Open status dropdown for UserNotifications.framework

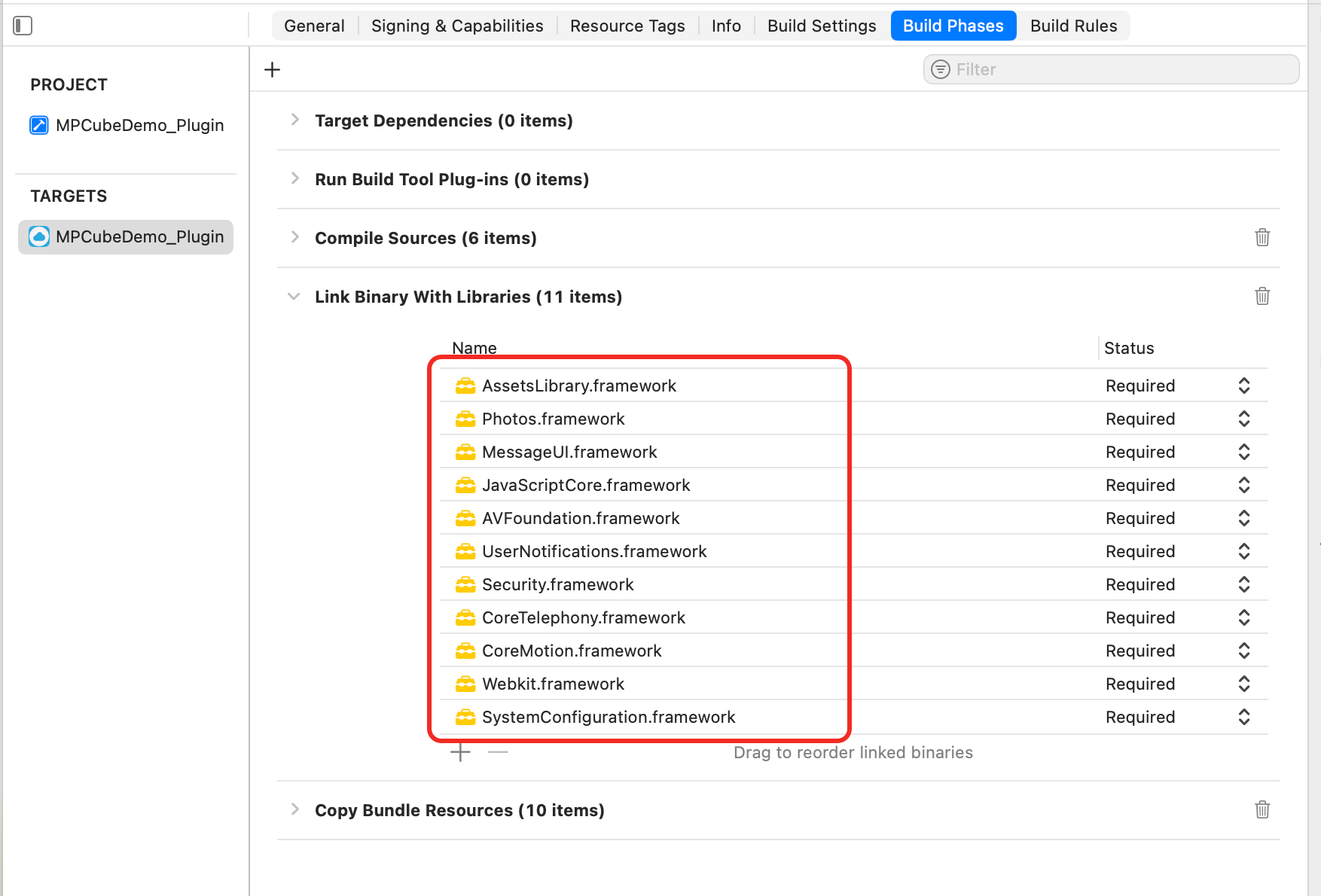point(1244,551)
